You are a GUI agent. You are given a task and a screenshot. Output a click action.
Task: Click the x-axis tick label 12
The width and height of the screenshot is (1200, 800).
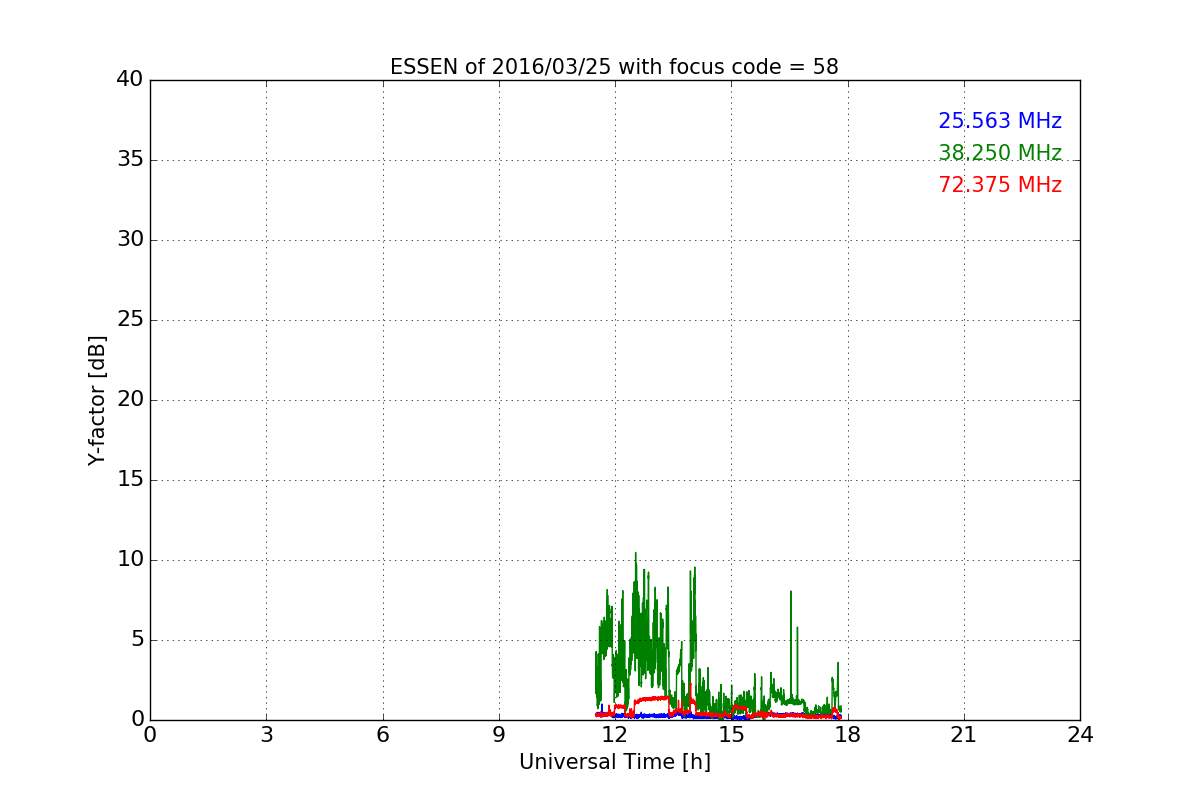coord(615,735)
